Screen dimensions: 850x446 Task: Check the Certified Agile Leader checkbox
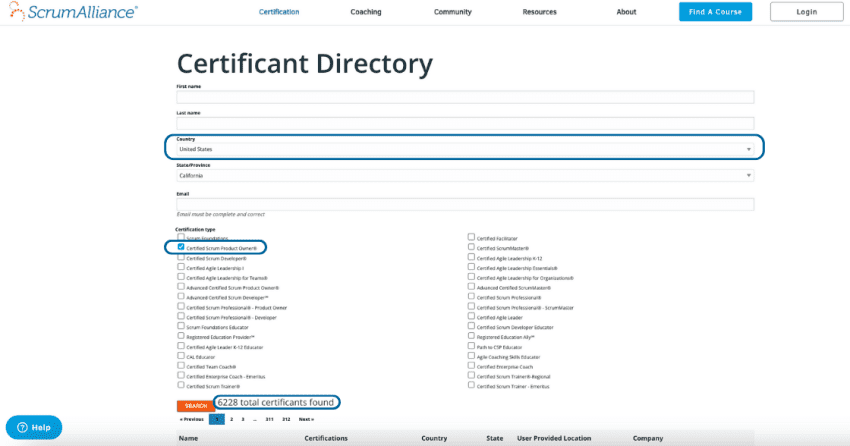472,316
